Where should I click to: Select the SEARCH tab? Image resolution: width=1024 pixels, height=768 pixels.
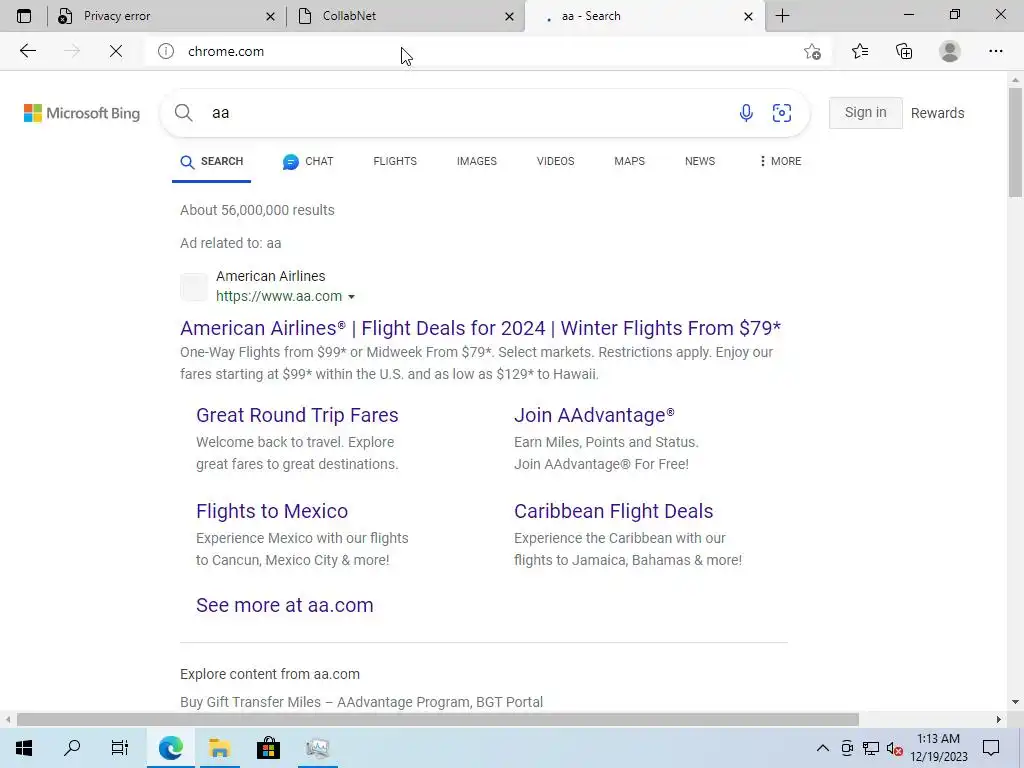point(212,161)
